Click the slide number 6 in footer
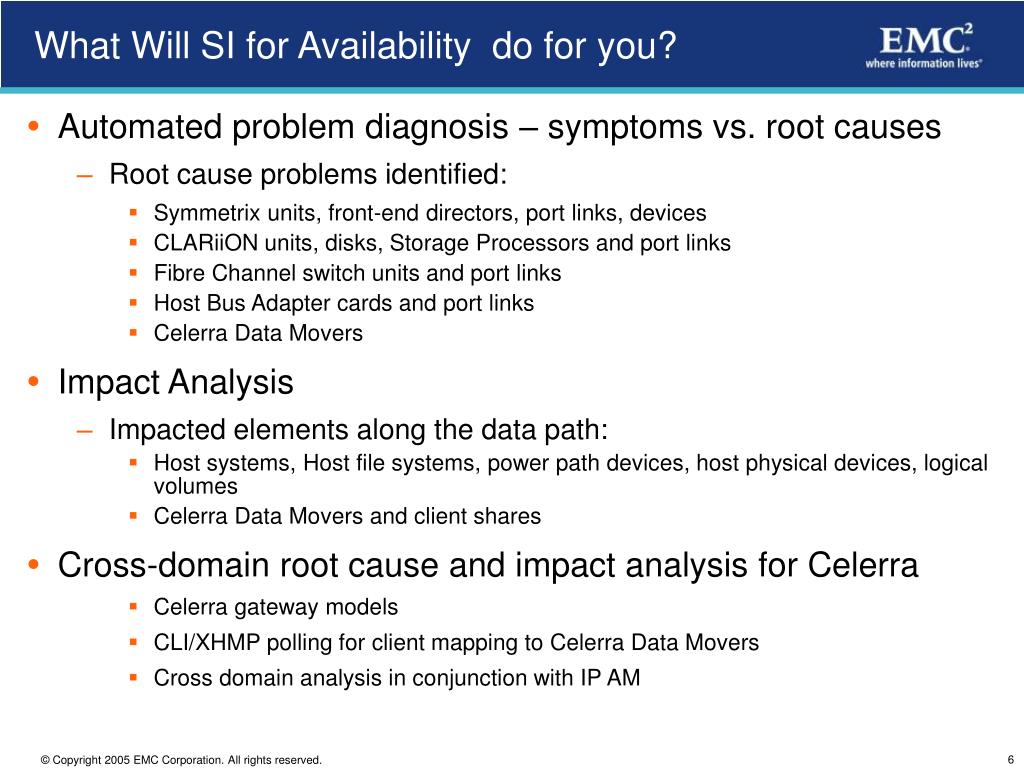Image resolution: width=1024 pixels, height=768 pixels. pos(1011,760)
